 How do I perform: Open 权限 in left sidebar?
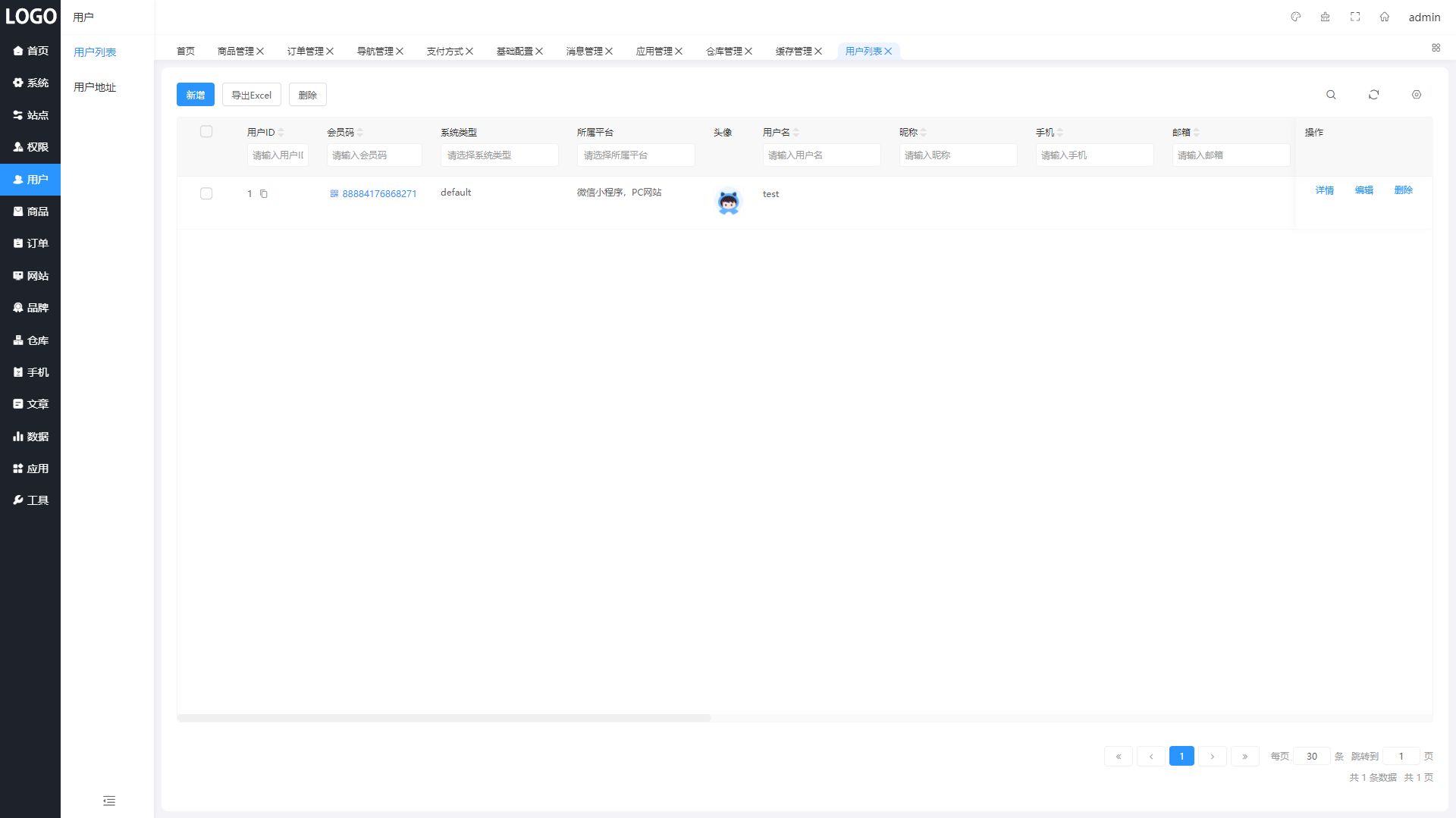pyautogui.click(x=30, y=147)
